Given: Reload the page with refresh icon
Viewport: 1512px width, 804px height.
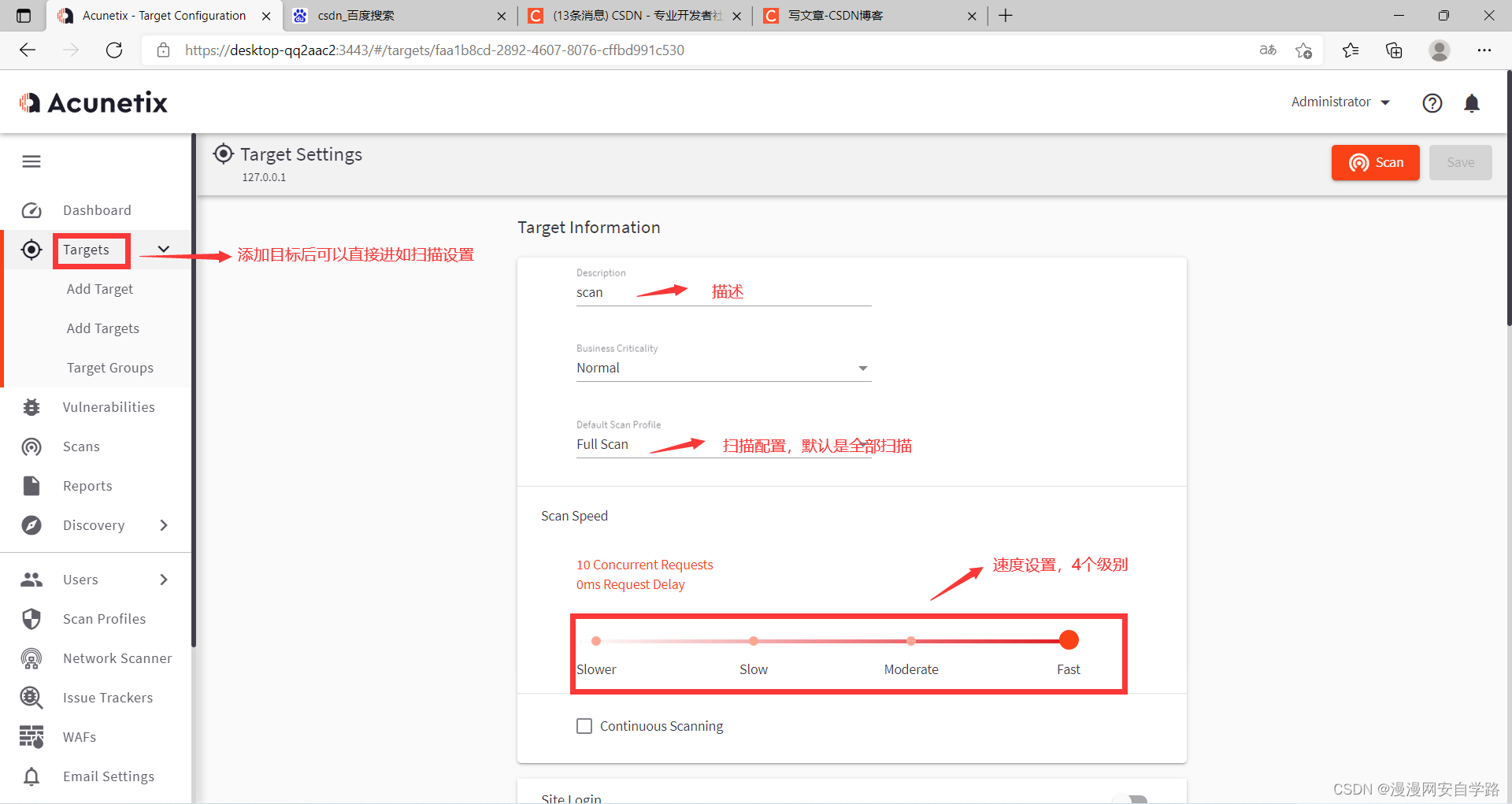Looking at the screenshot, I should [114, 50].
